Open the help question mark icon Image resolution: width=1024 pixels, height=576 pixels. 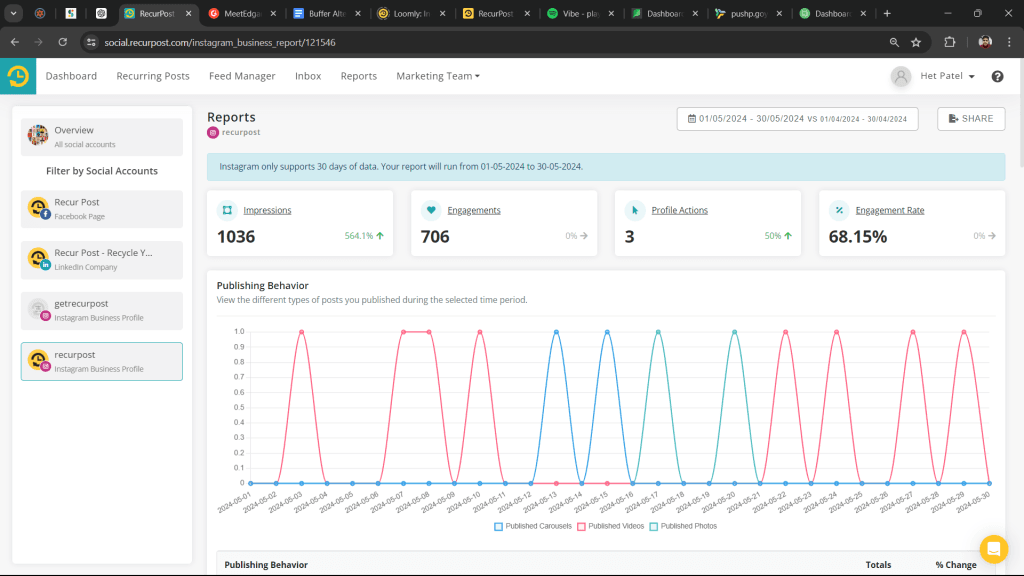pos(997,76)
